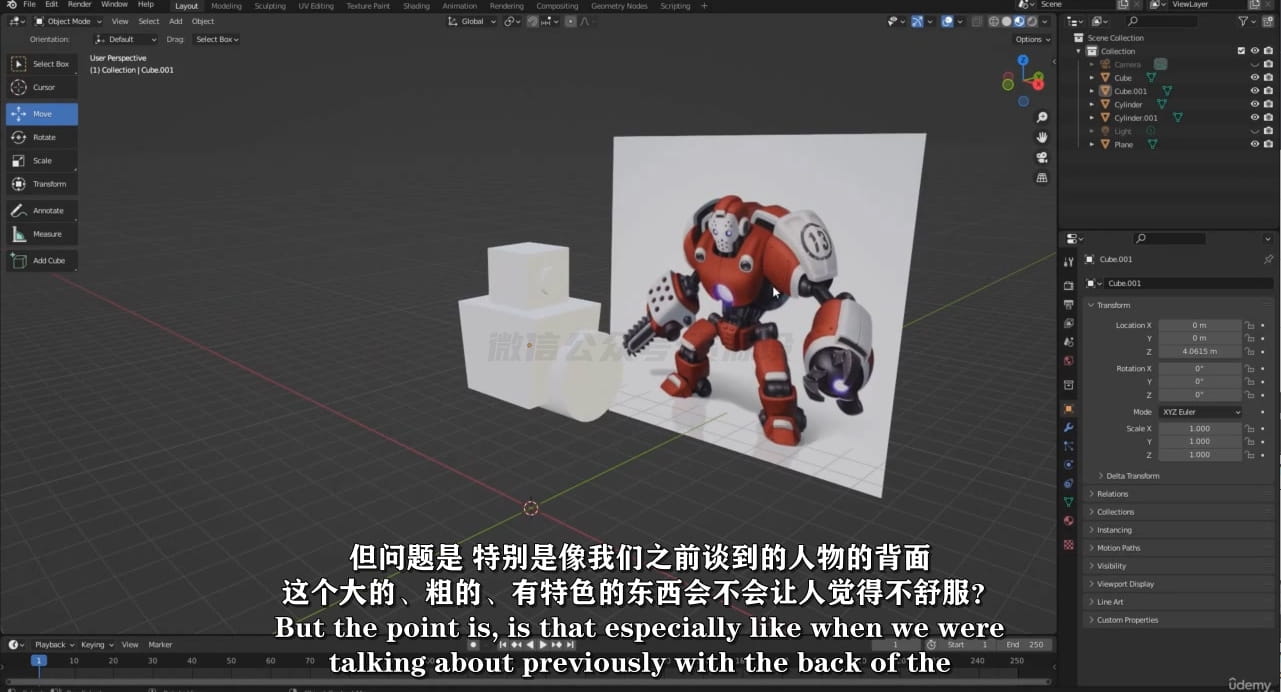1281x692 pixels.
Task: Click the Blender logo icon
Action: [11, 5]
